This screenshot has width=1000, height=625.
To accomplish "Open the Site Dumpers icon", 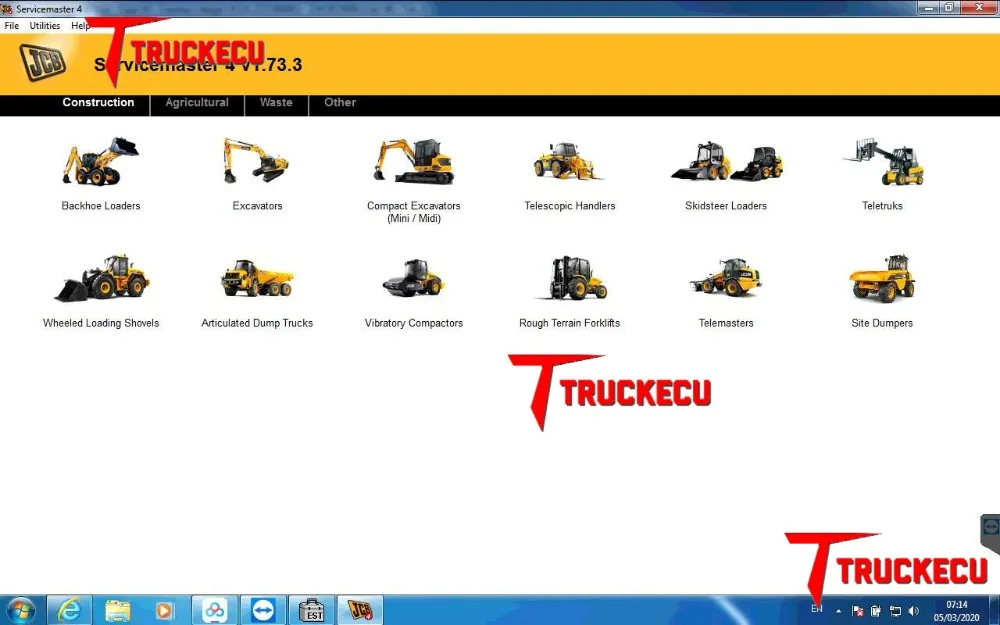I will tap(883, 278).
